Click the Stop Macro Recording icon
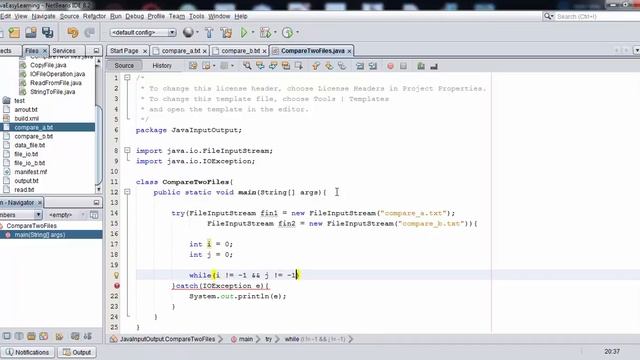Screen dimensions: 640x360 click(x=403, y=66)
